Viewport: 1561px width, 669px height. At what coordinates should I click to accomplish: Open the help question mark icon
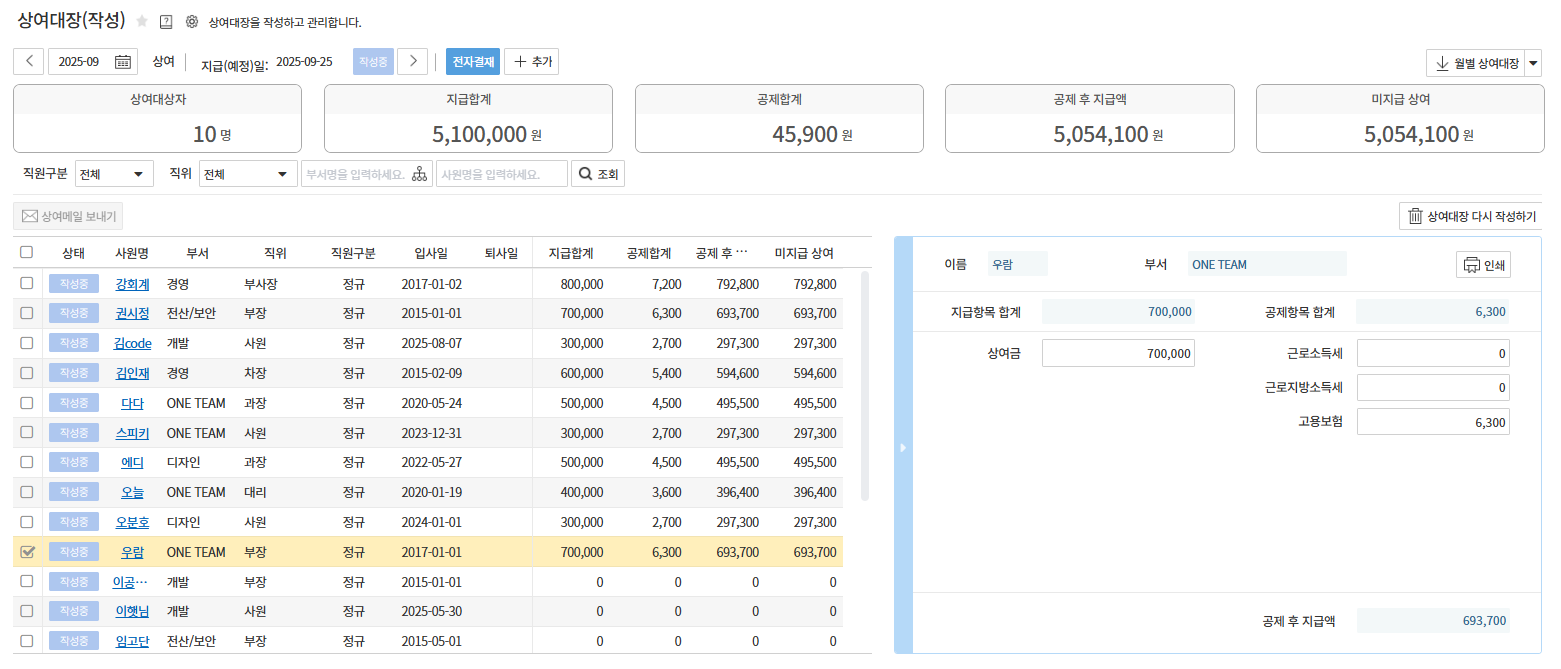pyautogui.click(x=166, y=21)
